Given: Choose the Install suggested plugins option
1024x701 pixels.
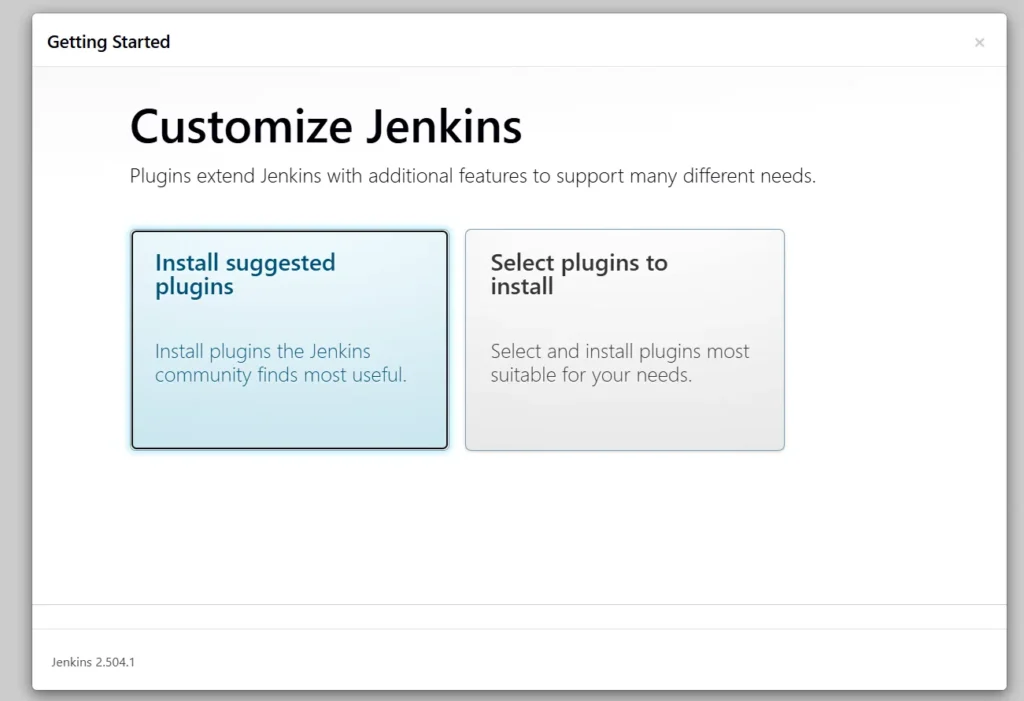Looking at the screenshot, I should pos(289,340).
